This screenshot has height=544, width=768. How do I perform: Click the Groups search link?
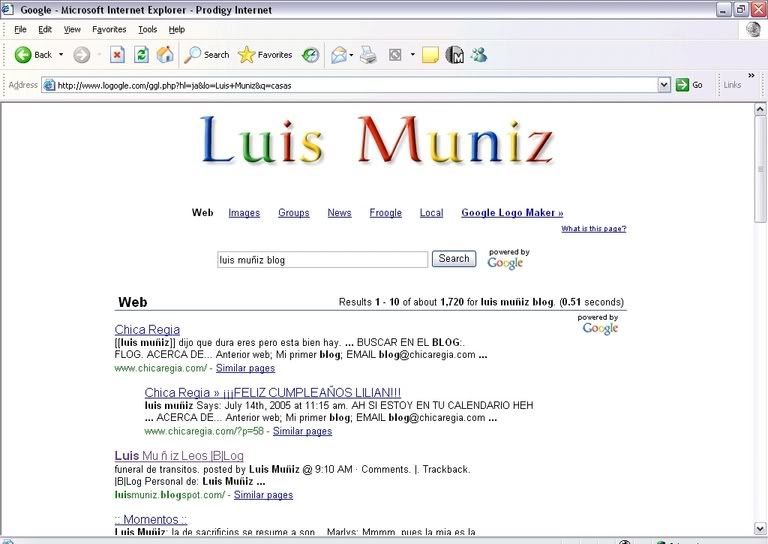[x=294, y=213]
